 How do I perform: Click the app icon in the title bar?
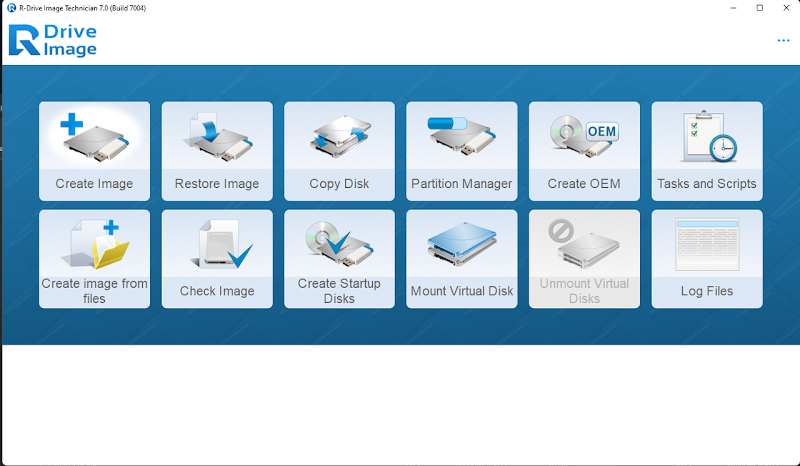pos(11,8)
